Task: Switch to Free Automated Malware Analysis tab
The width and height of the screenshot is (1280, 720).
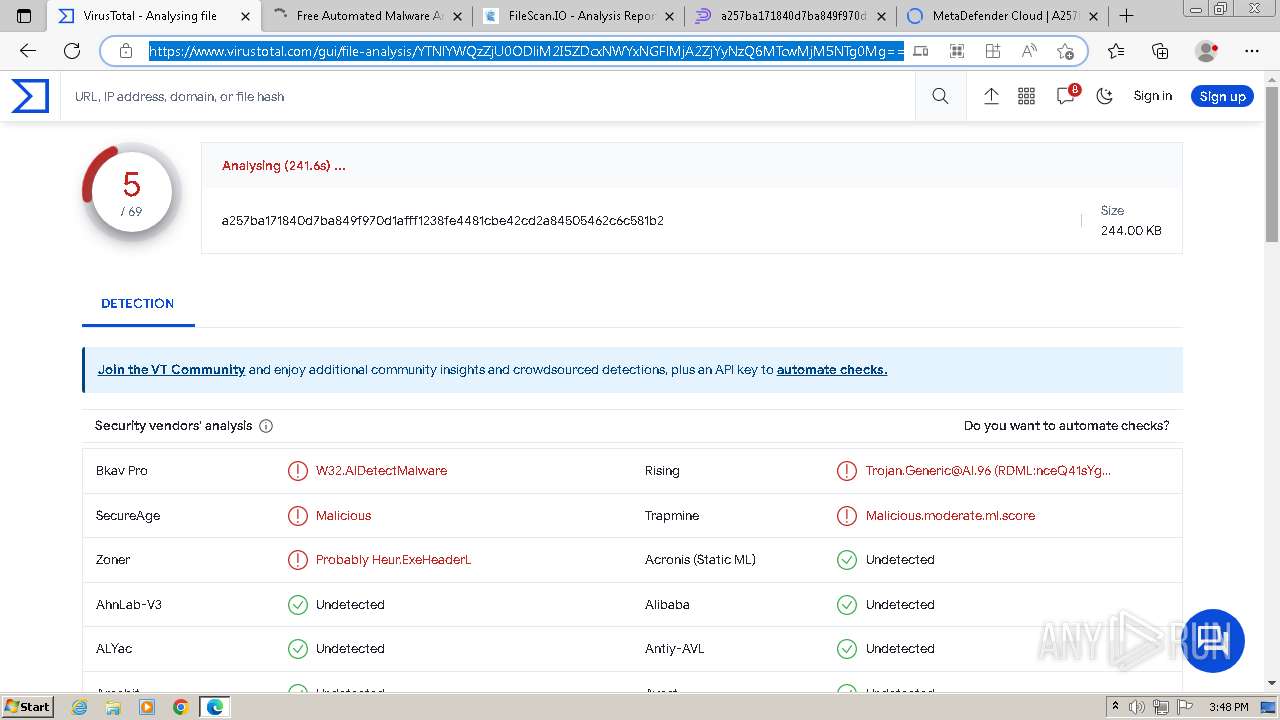Action: pos(369,16)
